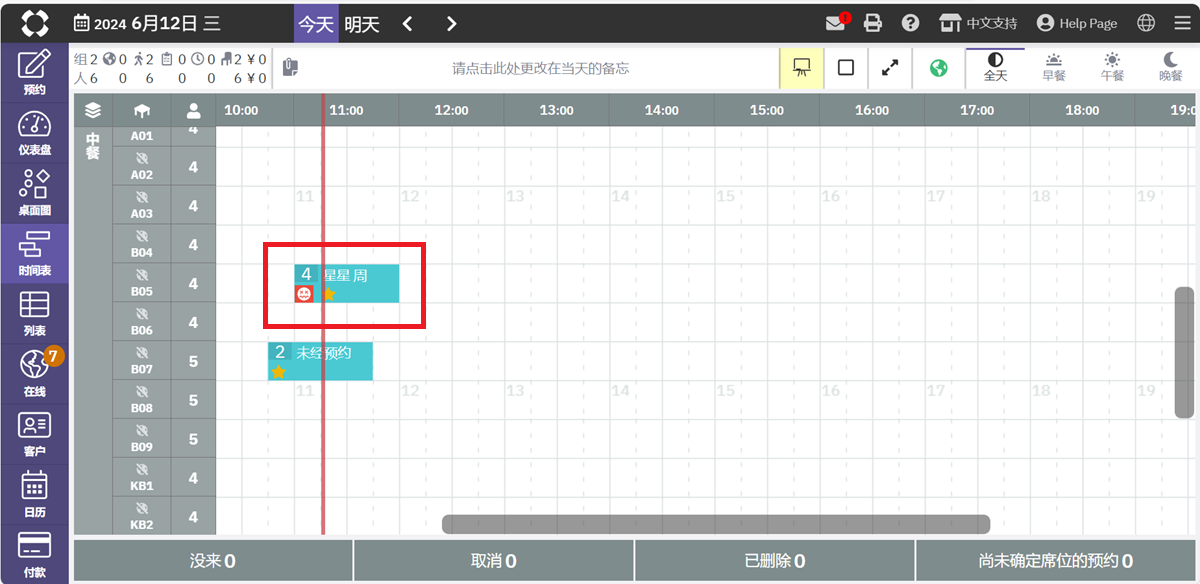Toggle visibility icon for table A02
Viewport: 1200px width, 584px height.
[142, 157]
